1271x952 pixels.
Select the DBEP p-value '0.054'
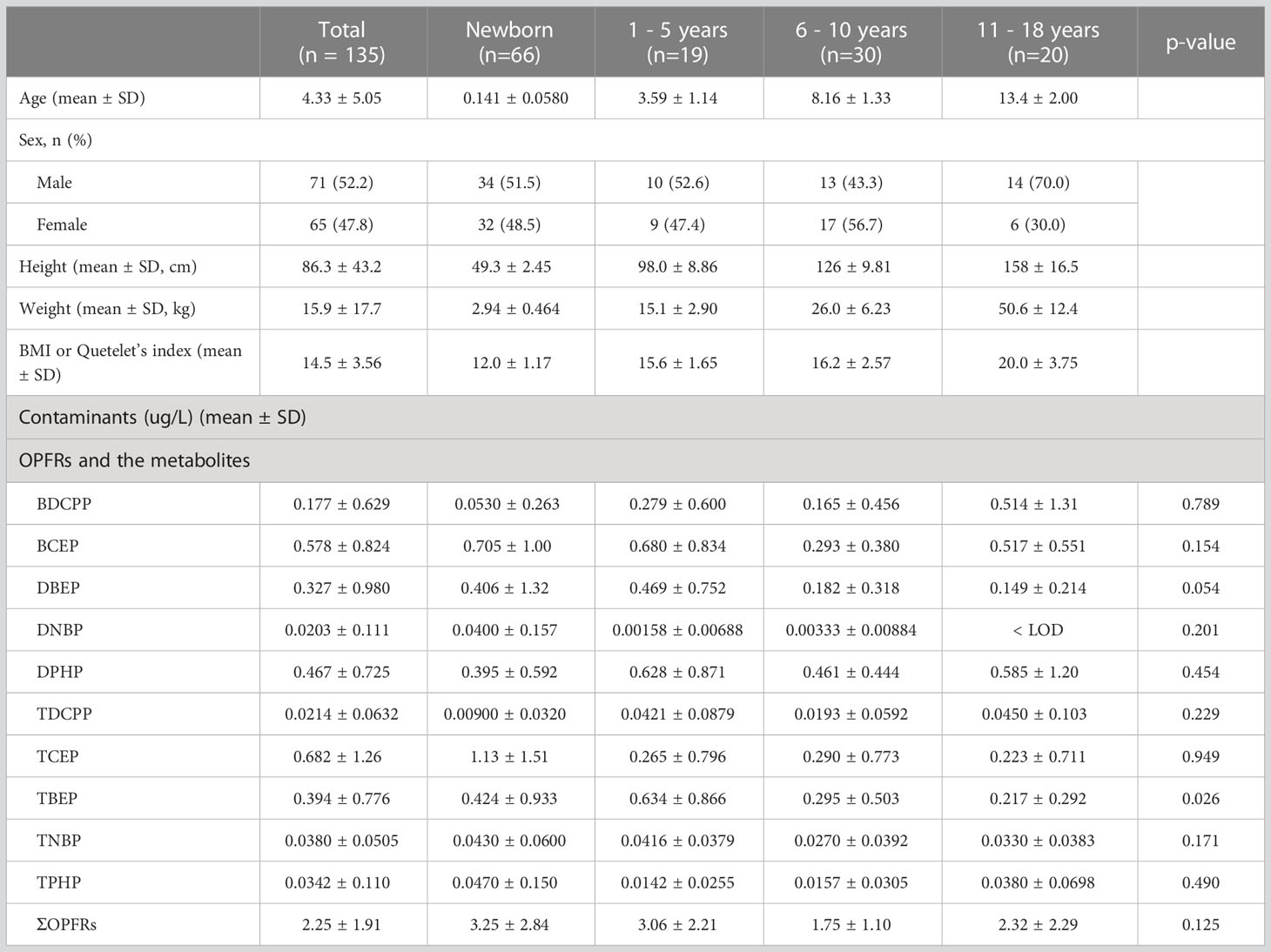coord(1200,588)
